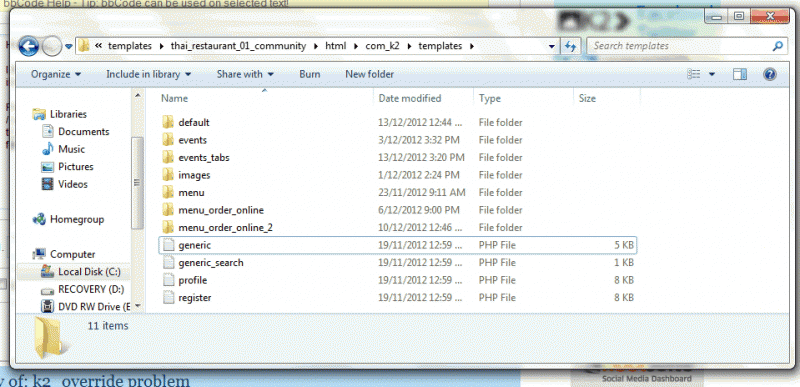Select the menu_order_online_2 folder icon
Image resolution: width=800 pixels, height=387 pixels.
coord(169,227)
